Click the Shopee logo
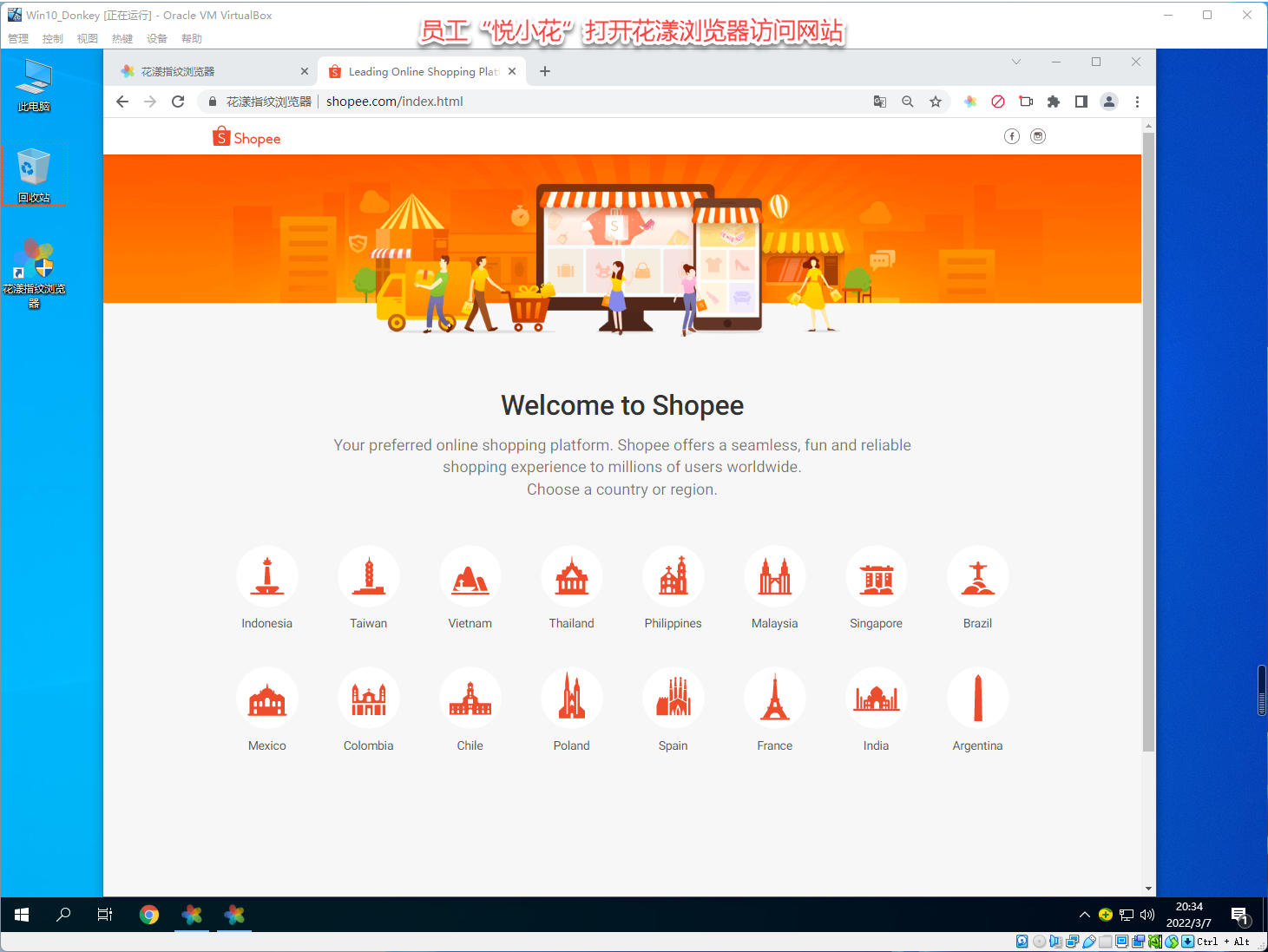Viewport: 1268px width, 952px height. 246,137
